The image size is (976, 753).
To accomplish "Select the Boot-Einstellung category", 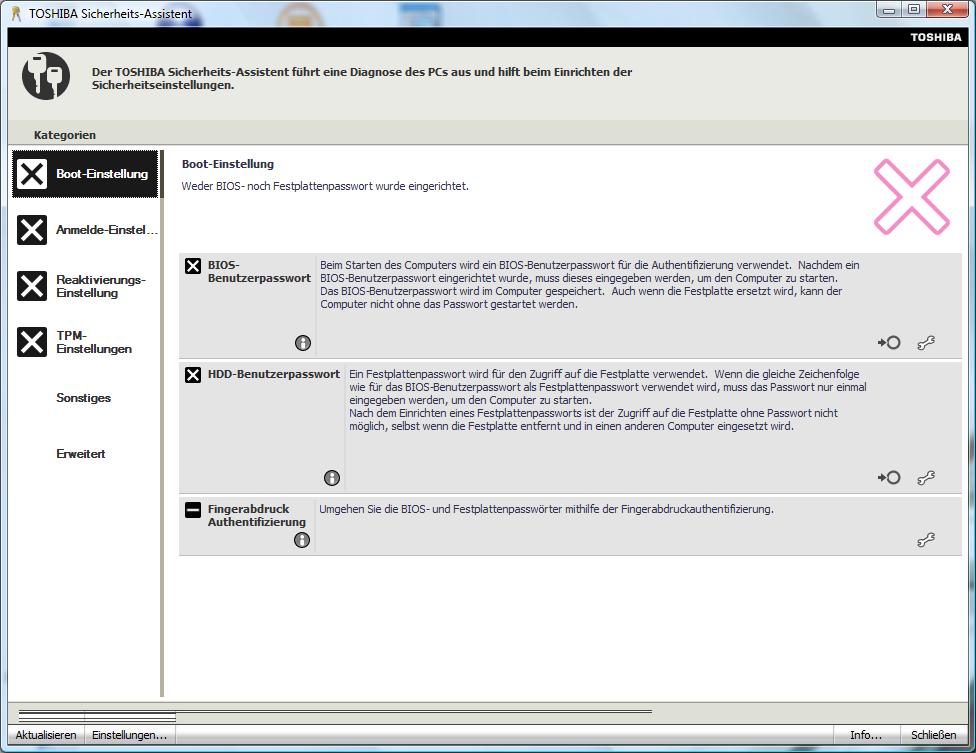I will click(x=85, y=174).
